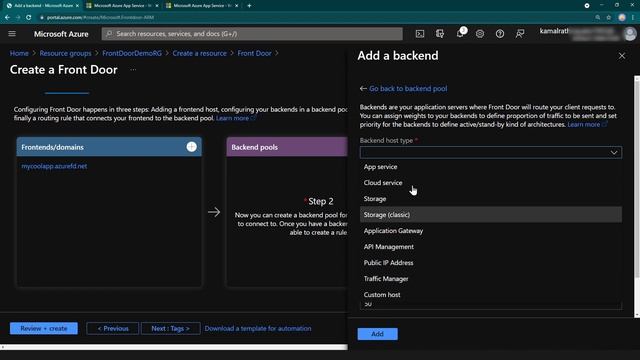Open Resource groups breadcrumb

tap(65, 53)
